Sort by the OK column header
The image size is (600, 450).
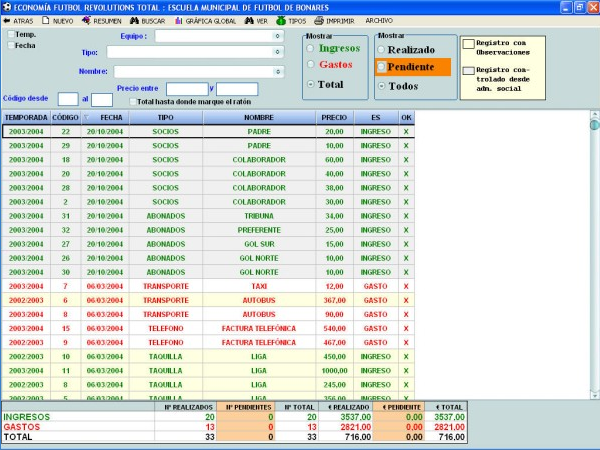(x=406, y=118)
